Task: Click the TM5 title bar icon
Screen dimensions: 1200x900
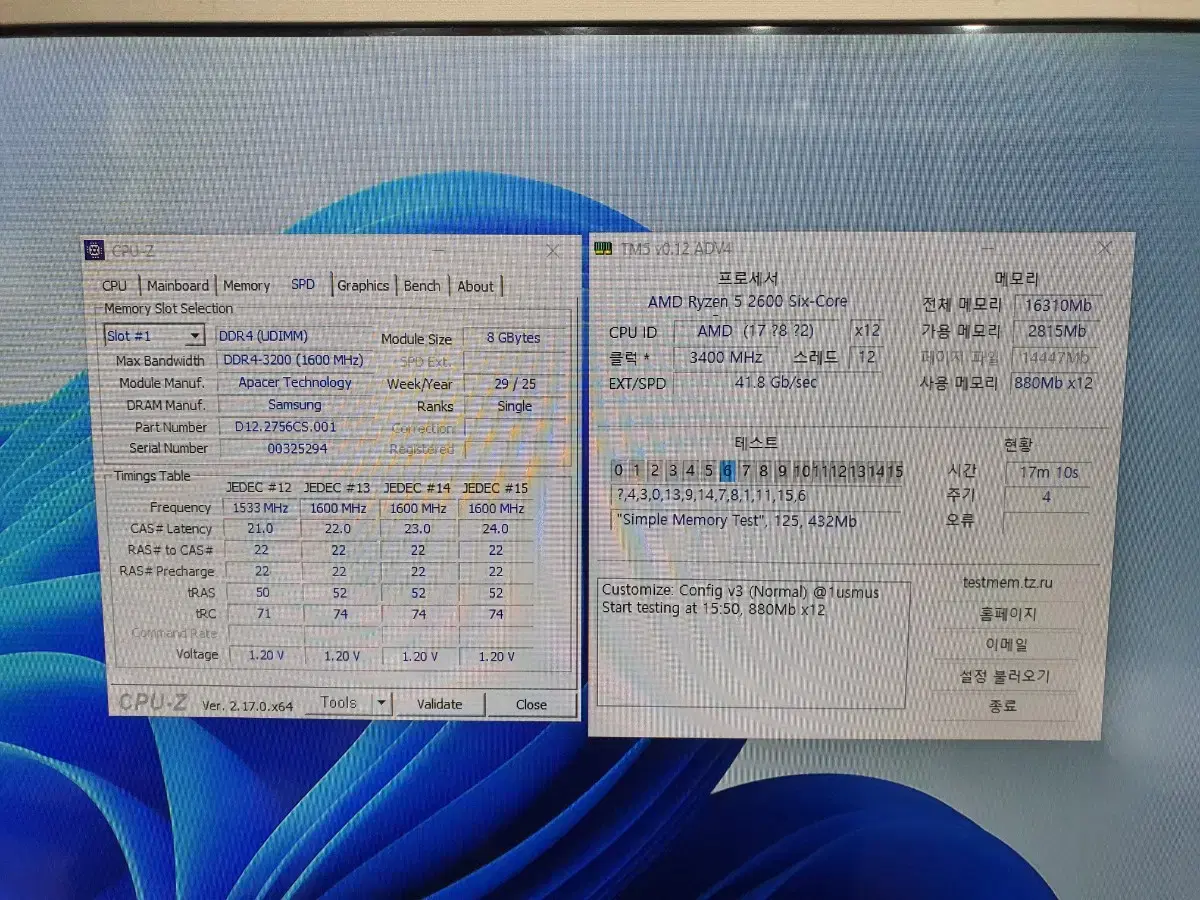Action: [604, 248]
